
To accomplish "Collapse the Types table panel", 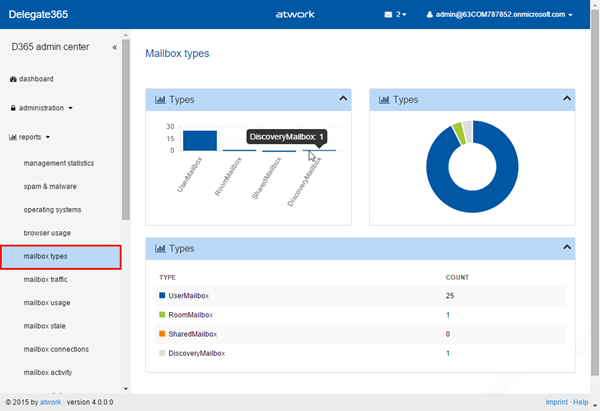I will [567, 247].
